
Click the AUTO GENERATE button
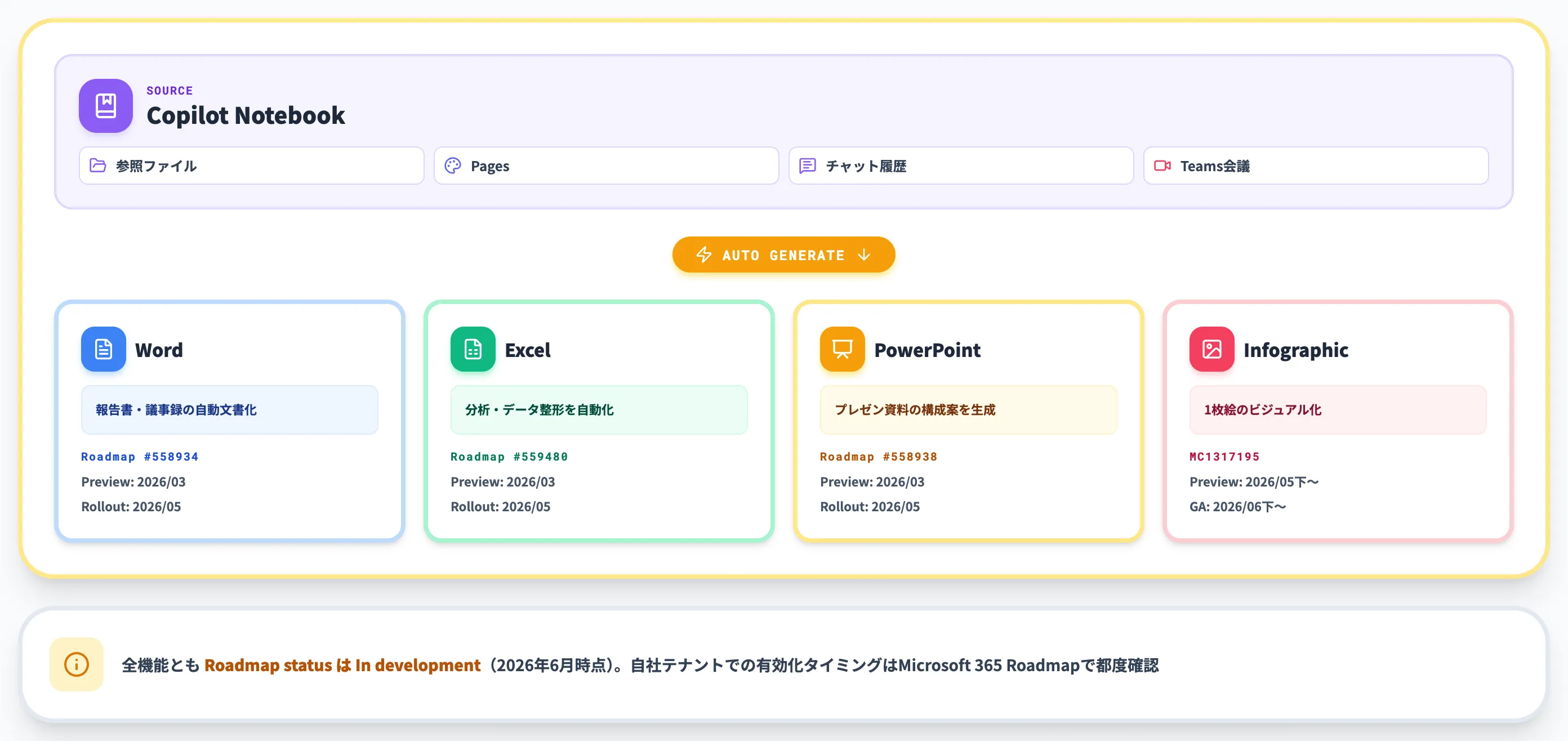(783, 255)
